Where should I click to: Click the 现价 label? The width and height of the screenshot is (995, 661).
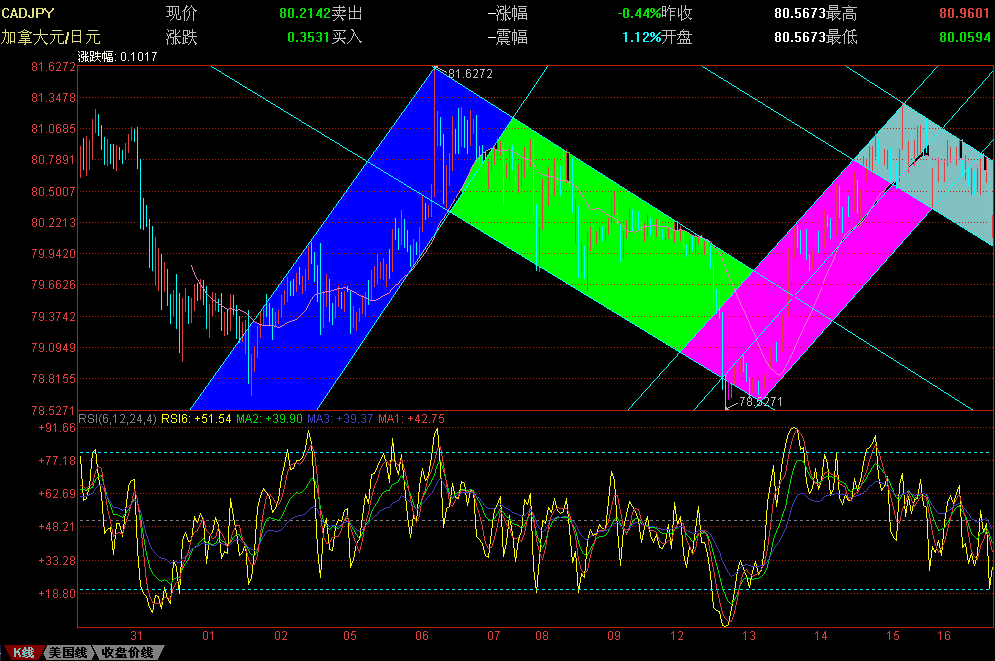[x=181, y=13]
